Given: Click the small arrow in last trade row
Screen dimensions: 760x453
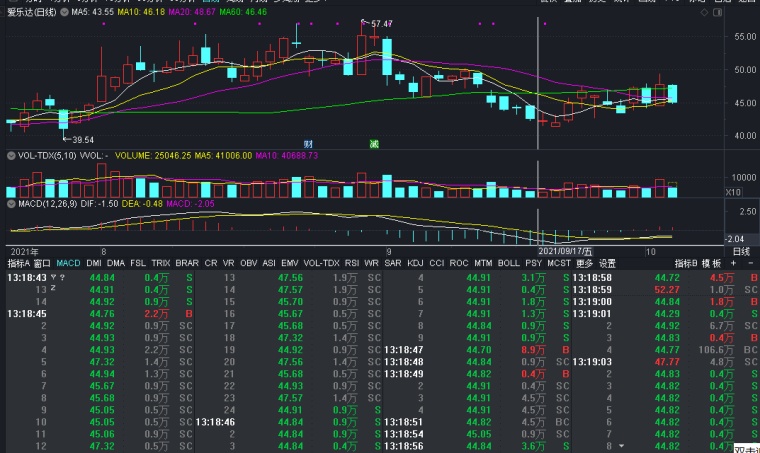Looking at the screenshot, I should click(x=621, y=446).
